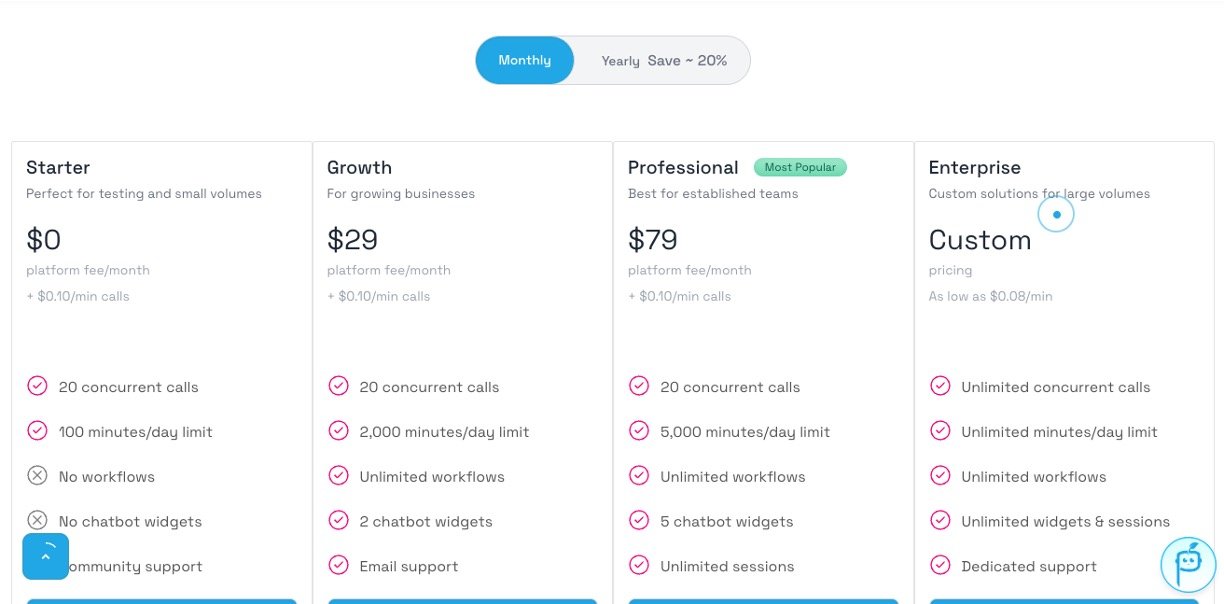Select the Growth plan heading

point(359,167)
